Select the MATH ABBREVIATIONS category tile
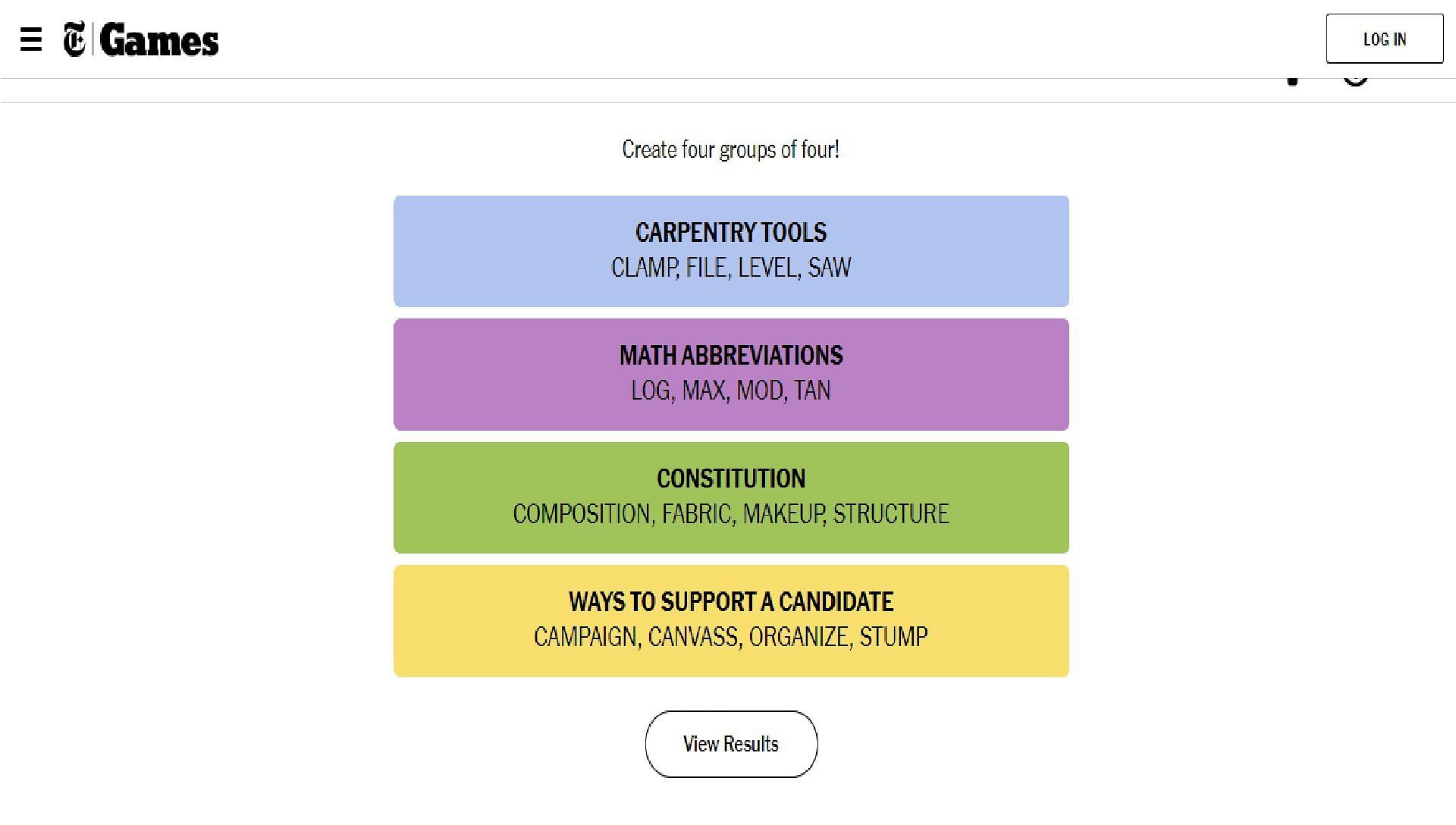1456x825 pixels. click(x=731, y=374)
